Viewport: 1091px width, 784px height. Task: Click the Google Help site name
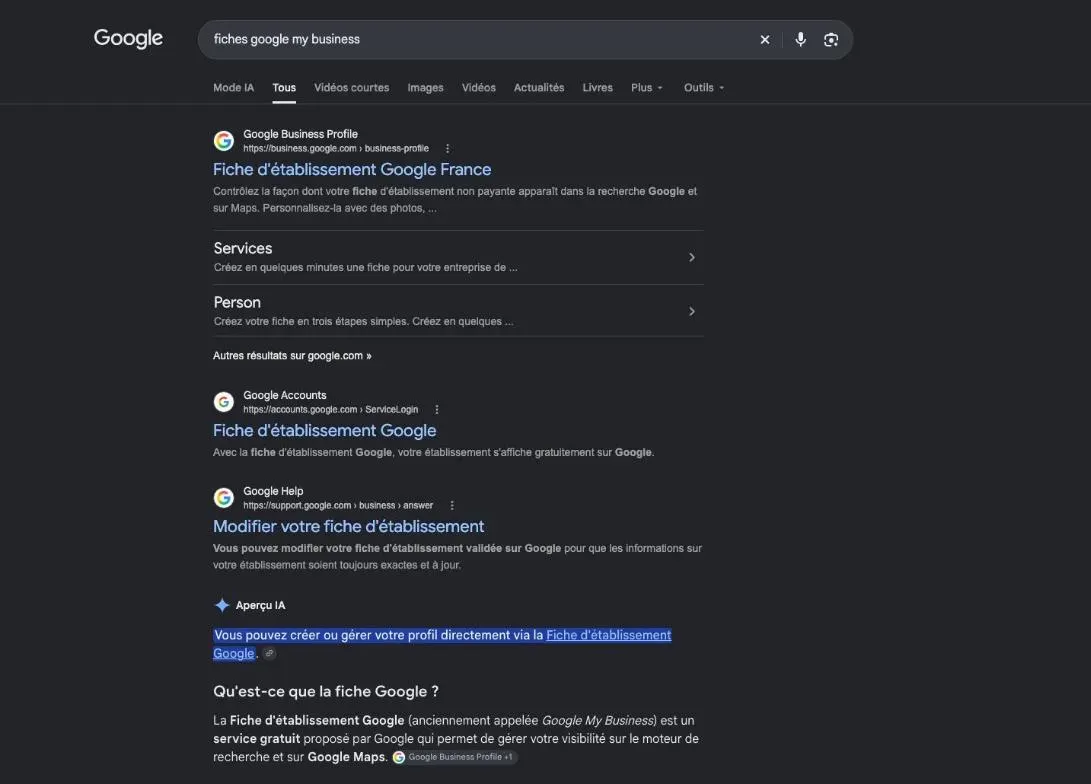[273, 491]
